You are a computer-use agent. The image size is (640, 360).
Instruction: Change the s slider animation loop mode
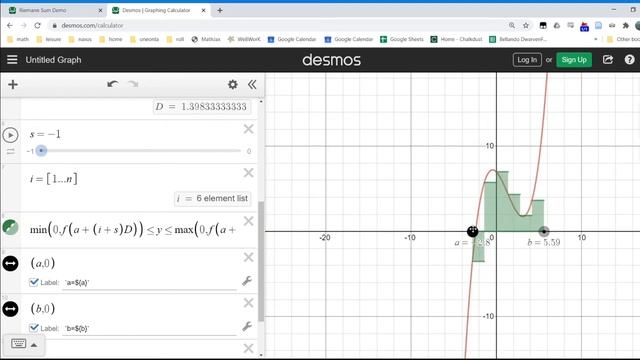10,151
